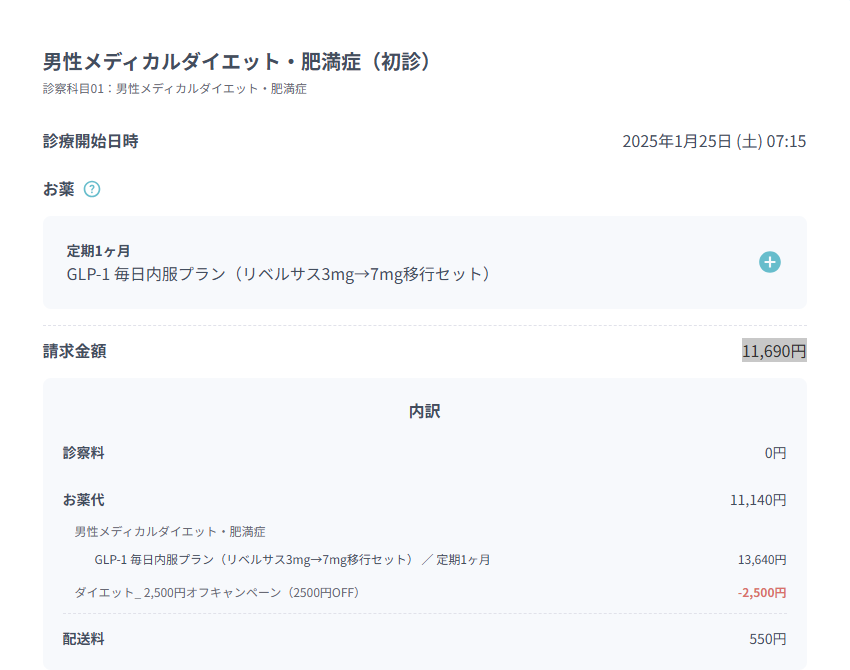
Task: Click the ダイエット_2,500円オフキャンペーン discount line
Action: 217,592
